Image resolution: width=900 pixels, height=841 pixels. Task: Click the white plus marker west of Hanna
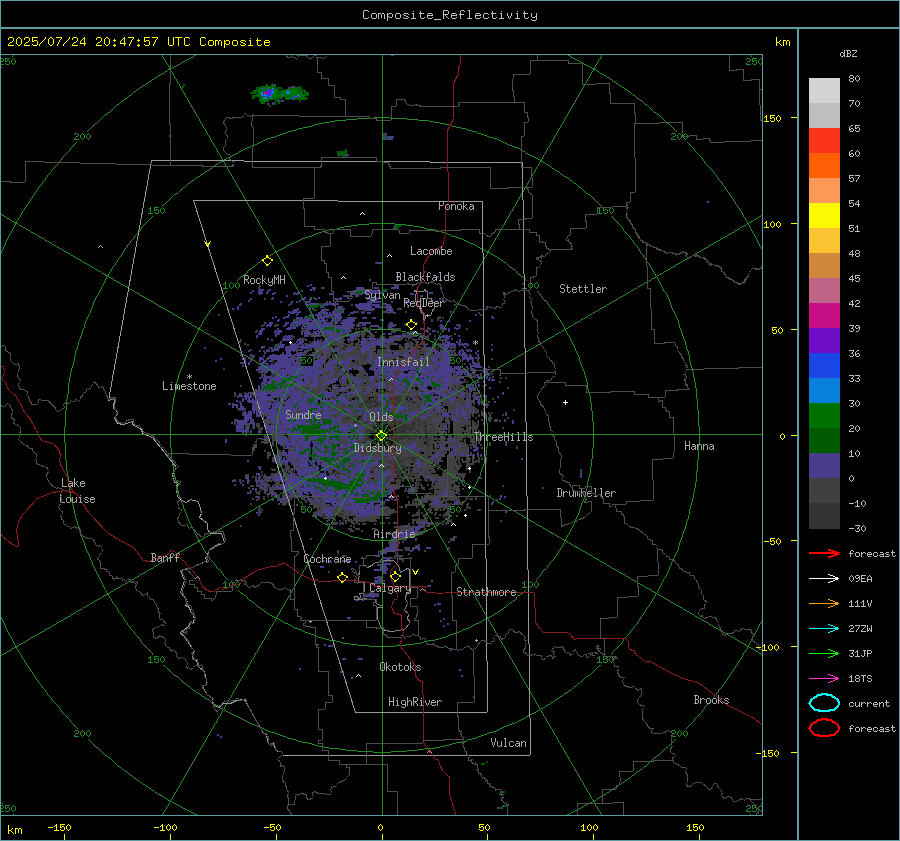pyautogui.click(x=565, y=402)
